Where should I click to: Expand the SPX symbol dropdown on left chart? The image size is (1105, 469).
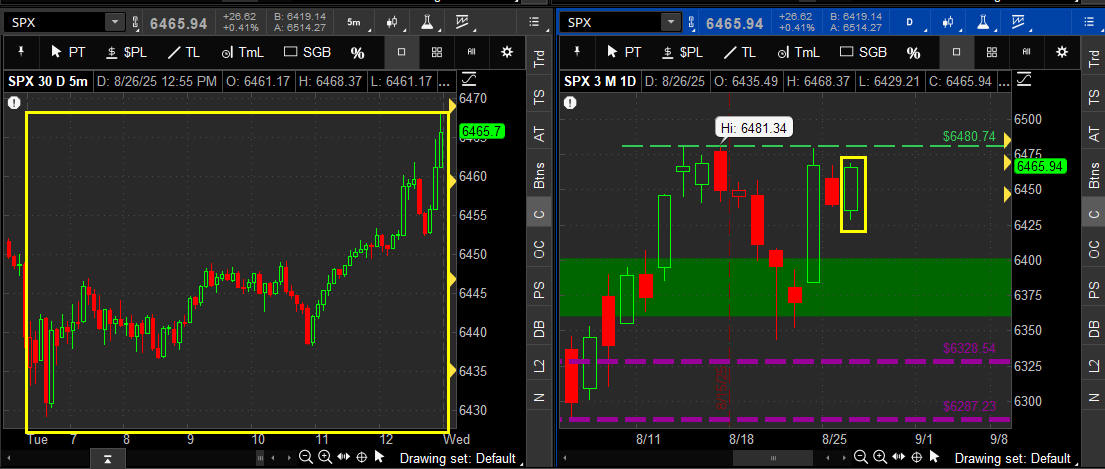[115, 23]
